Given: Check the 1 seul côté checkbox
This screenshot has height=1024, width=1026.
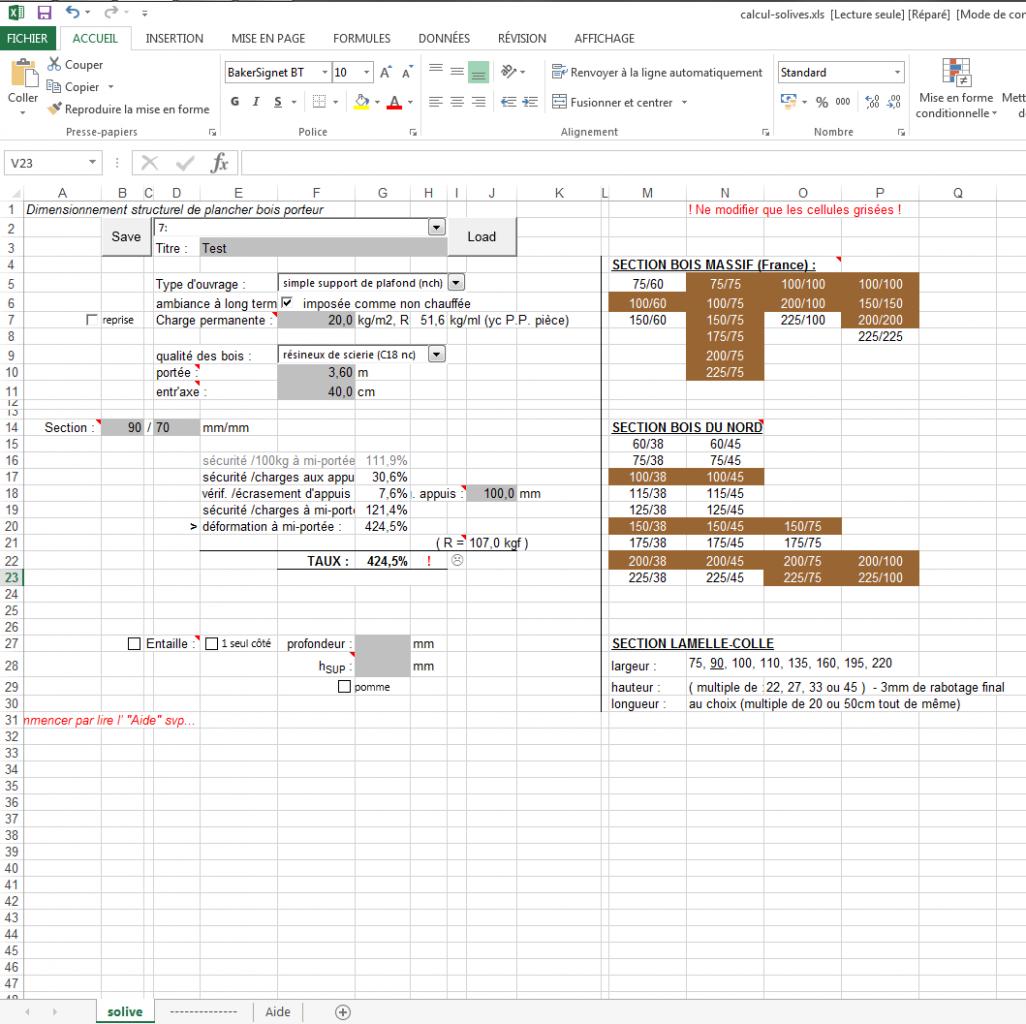Looking at the screenshot, I should (211, 643).
